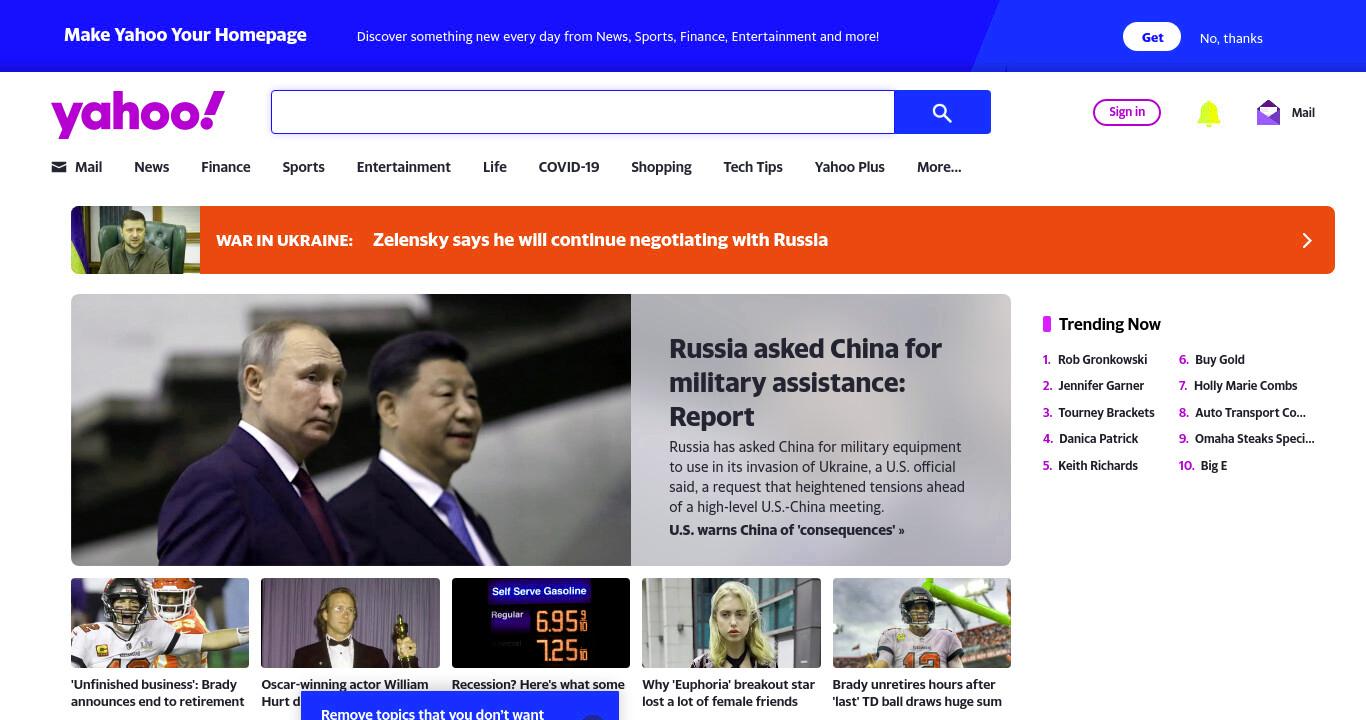
Task: Select trending topic Danica Patrick
Action: (1098, 438)
